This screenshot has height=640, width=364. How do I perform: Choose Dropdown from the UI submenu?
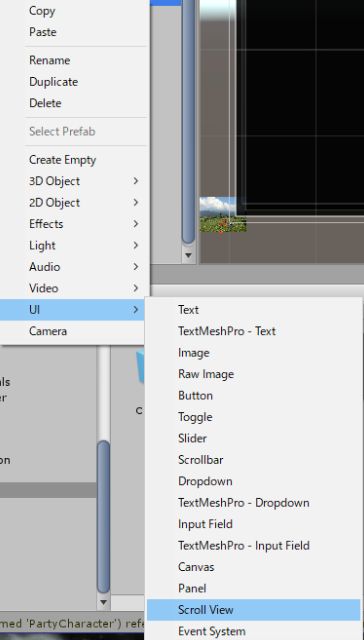click(x=205, y=481)
